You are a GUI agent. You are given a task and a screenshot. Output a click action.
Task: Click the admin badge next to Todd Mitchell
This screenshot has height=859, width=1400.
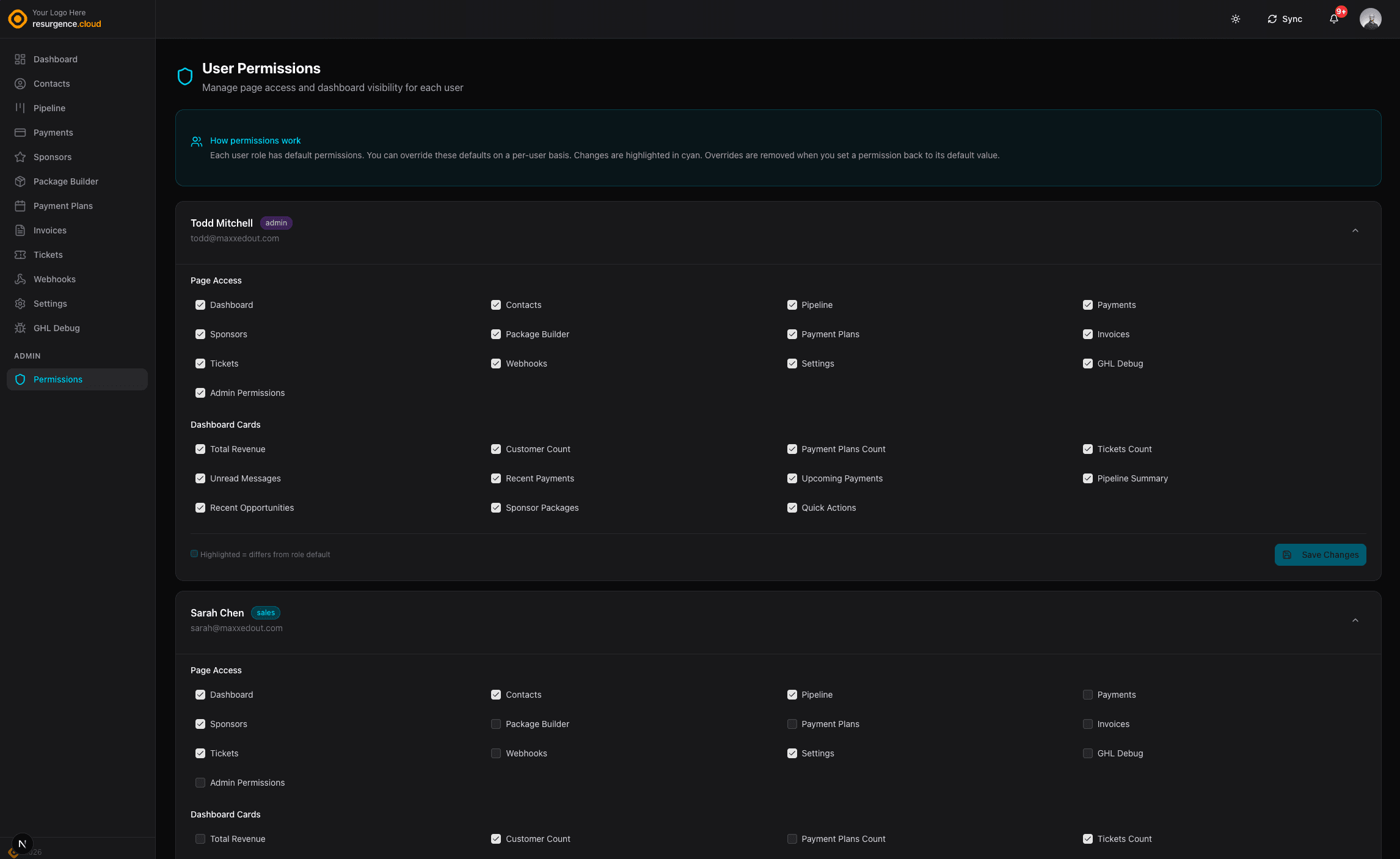point(276,223)
